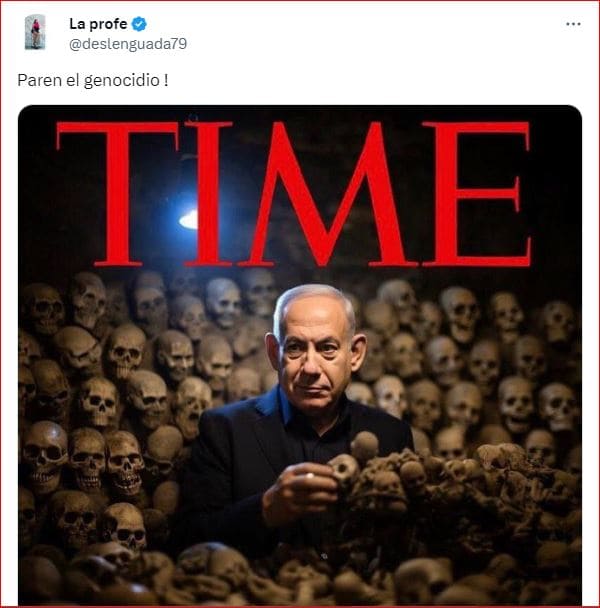The image size is (600, 608).
Task: Open La profe's profile avatar
Action: coord(35,32)
